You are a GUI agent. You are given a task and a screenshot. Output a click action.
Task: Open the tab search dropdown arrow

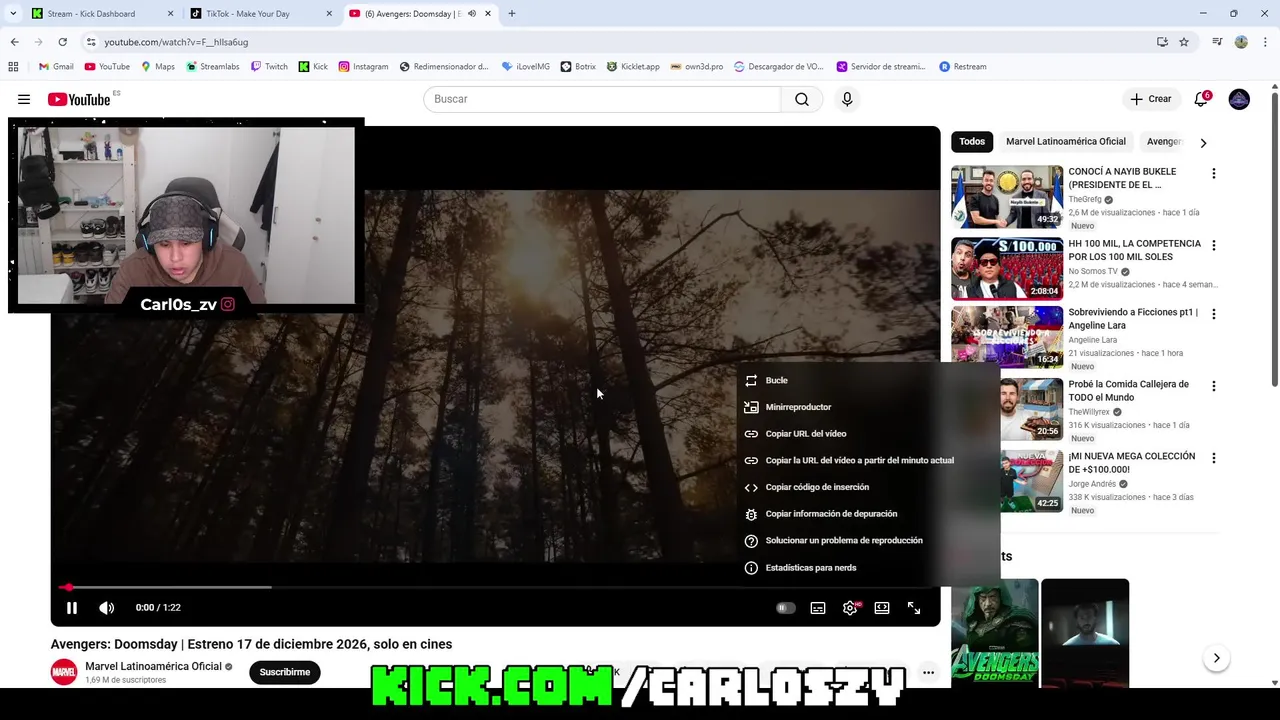(x=13, y=14)
